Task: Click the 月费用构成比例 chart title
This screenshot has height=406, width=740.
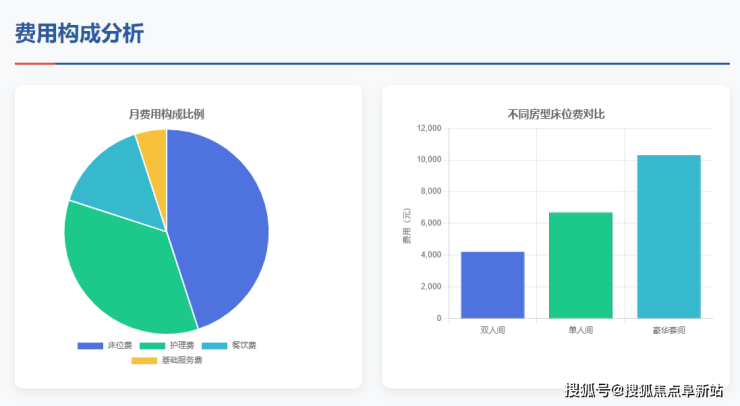Action: (167, 114)
